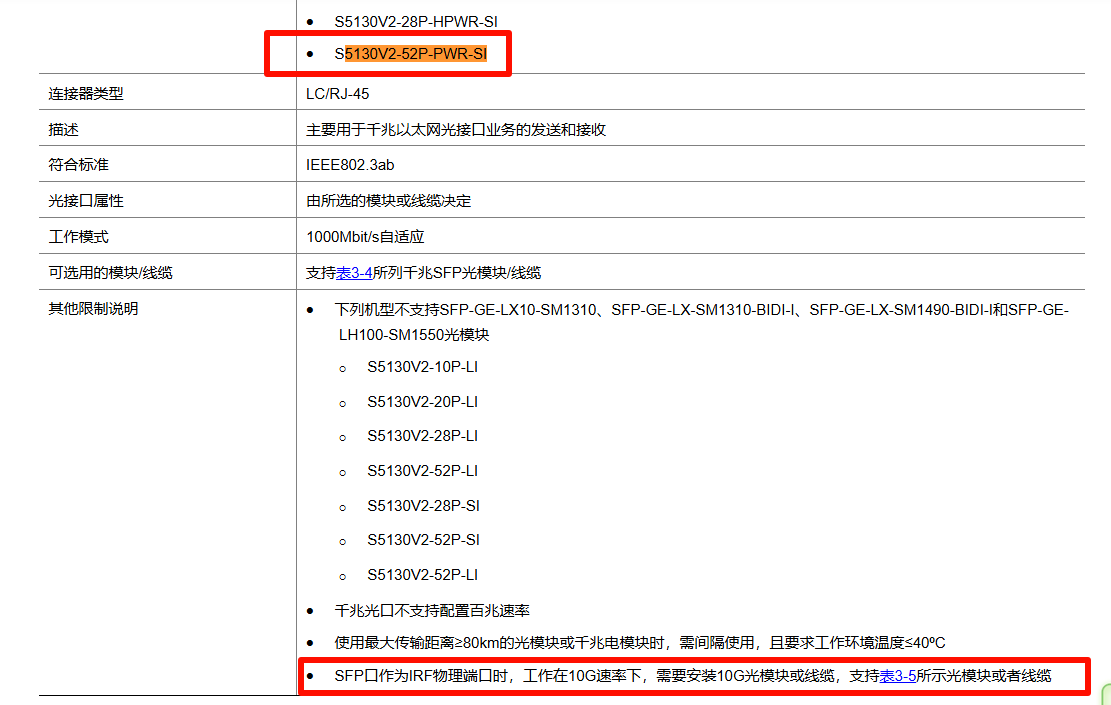This screenshot has height=705, width=1111.
Task: Click the 主要用于千兆以太网光接口业务 description text
Action: (456, 130)
